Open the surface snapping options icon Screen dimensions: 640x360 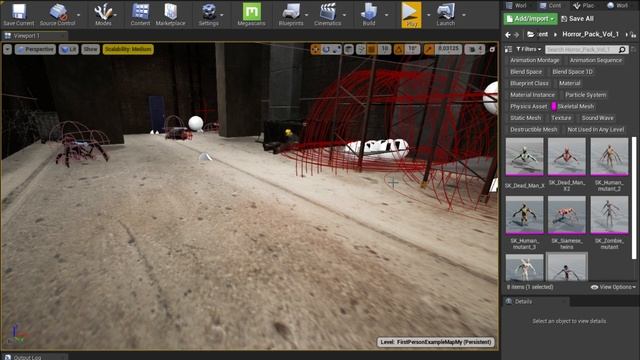click(361, 49)
